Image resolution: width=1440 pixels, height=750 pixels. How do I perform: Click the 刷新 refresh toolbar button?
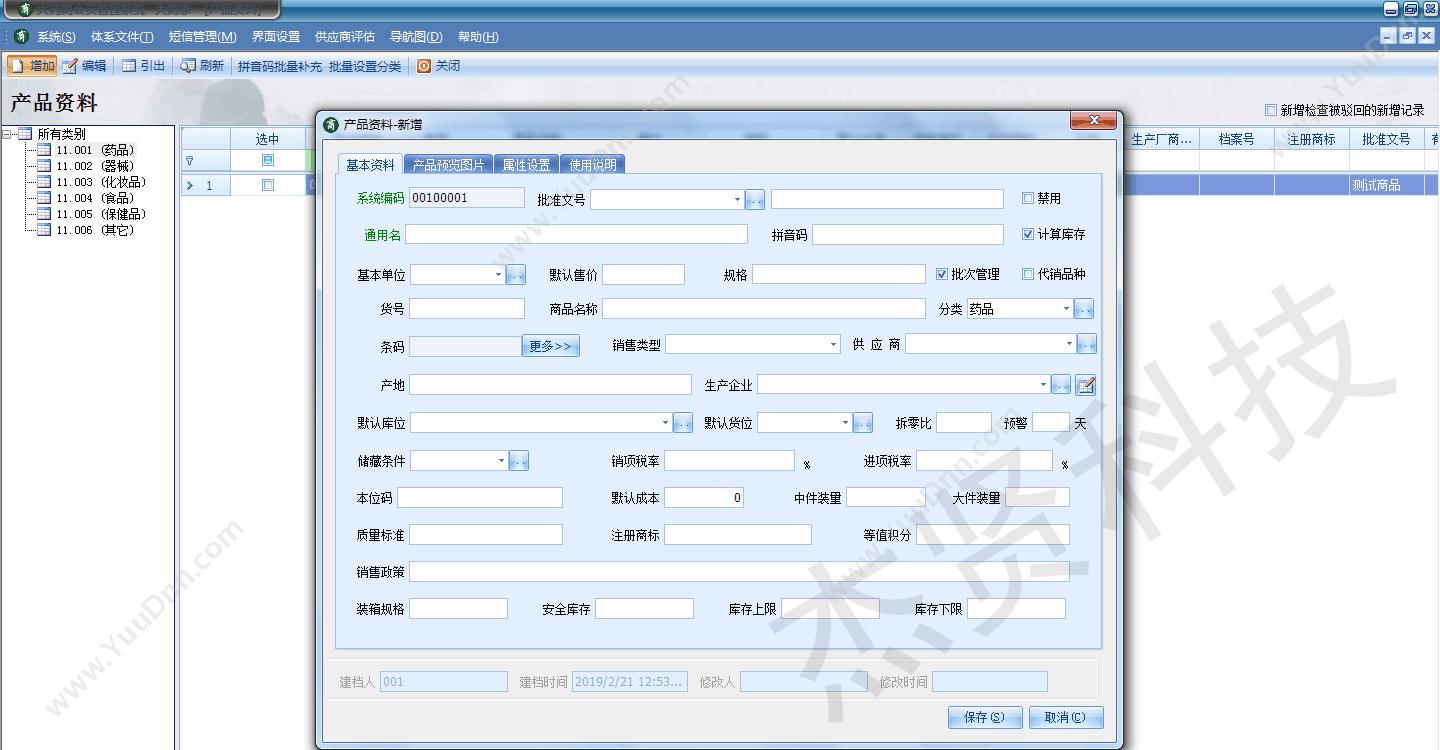click(x=202, y=66)
